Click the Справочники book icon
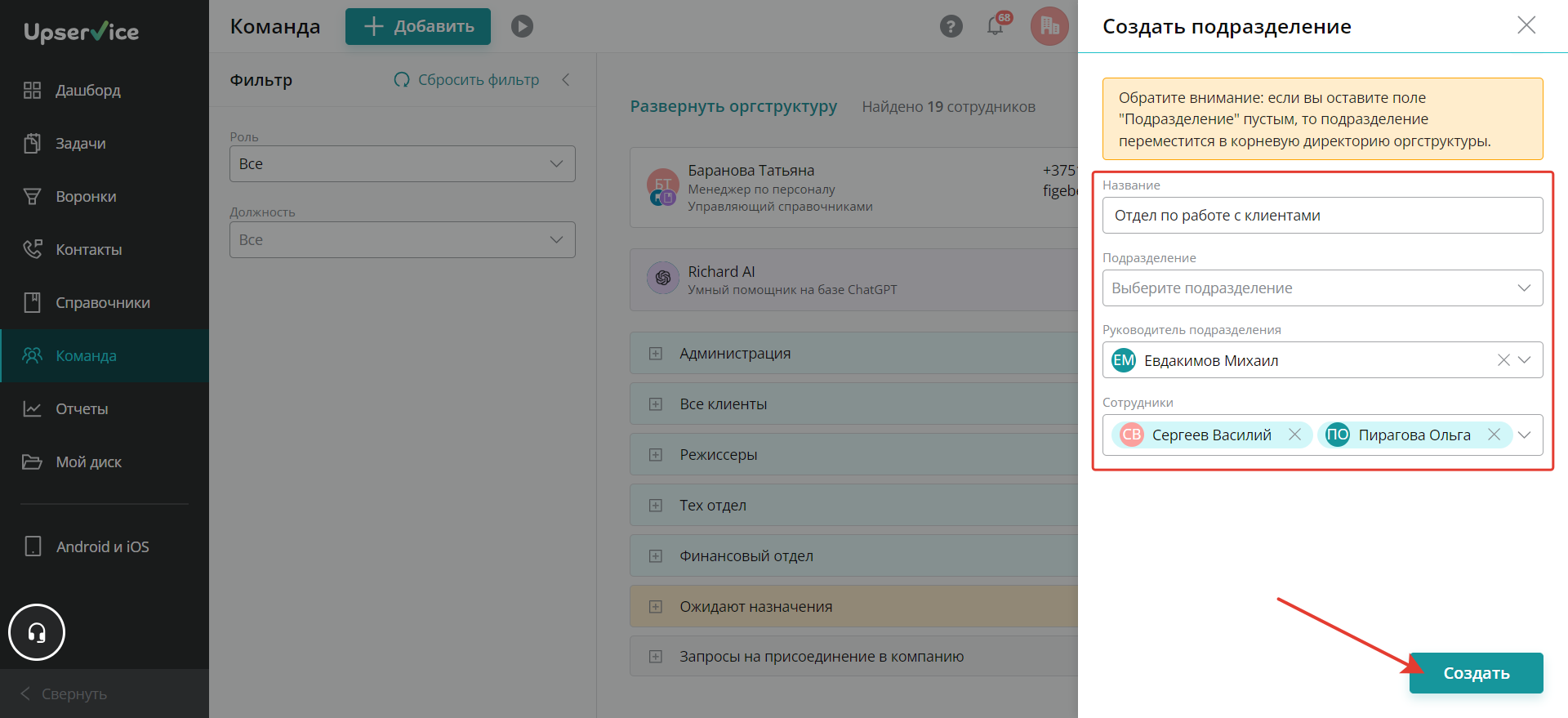 point(32,302)
